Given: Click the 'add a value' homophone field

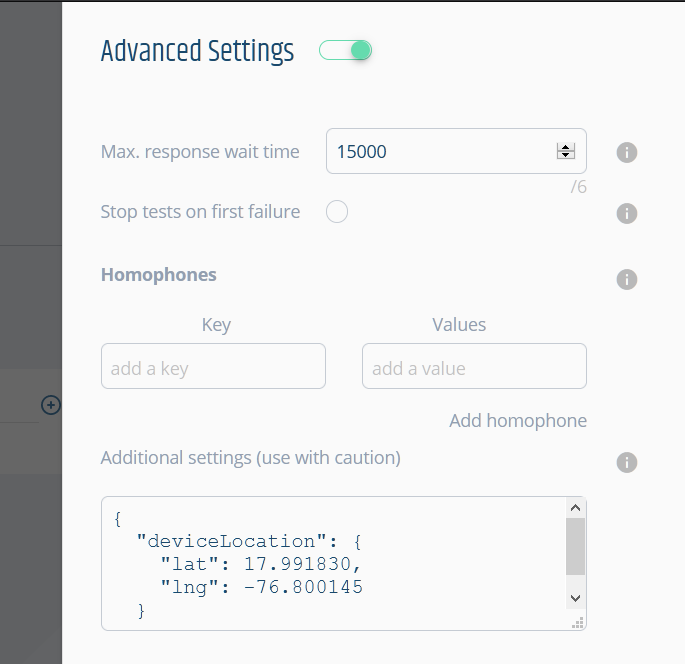Looking at the screenshot, I should coord(474,366).
